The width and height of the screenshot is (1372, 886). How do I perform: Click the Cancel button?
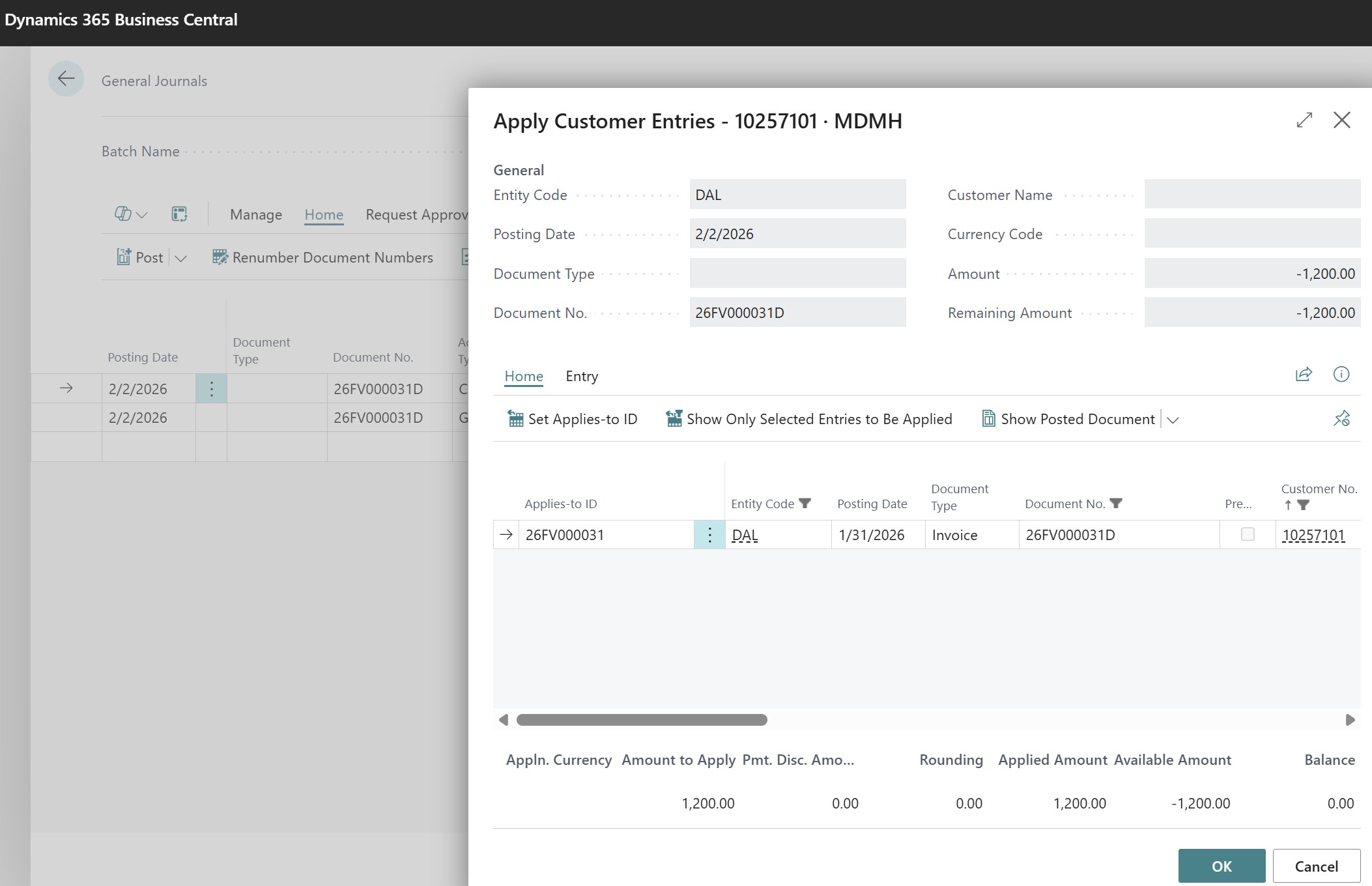coord(1316,866)
